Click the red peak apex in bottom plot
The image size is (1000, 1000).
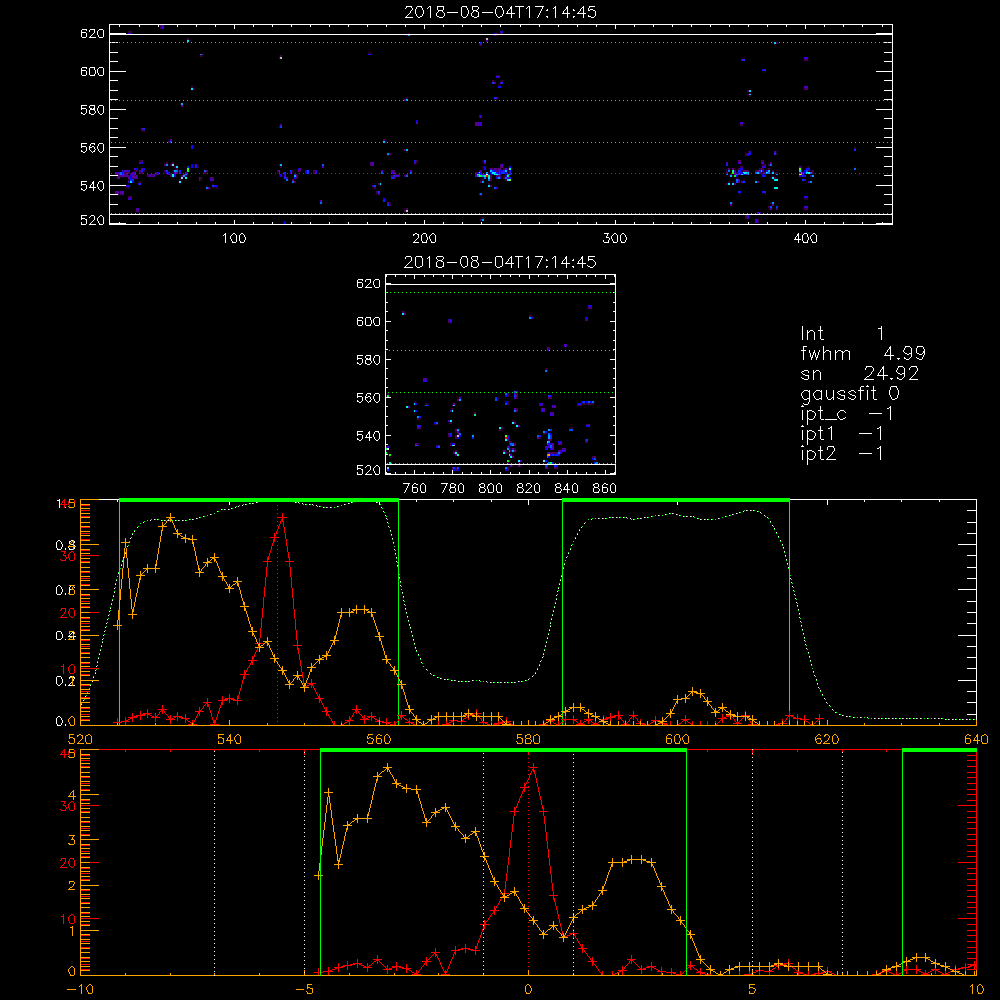[533, 767]
